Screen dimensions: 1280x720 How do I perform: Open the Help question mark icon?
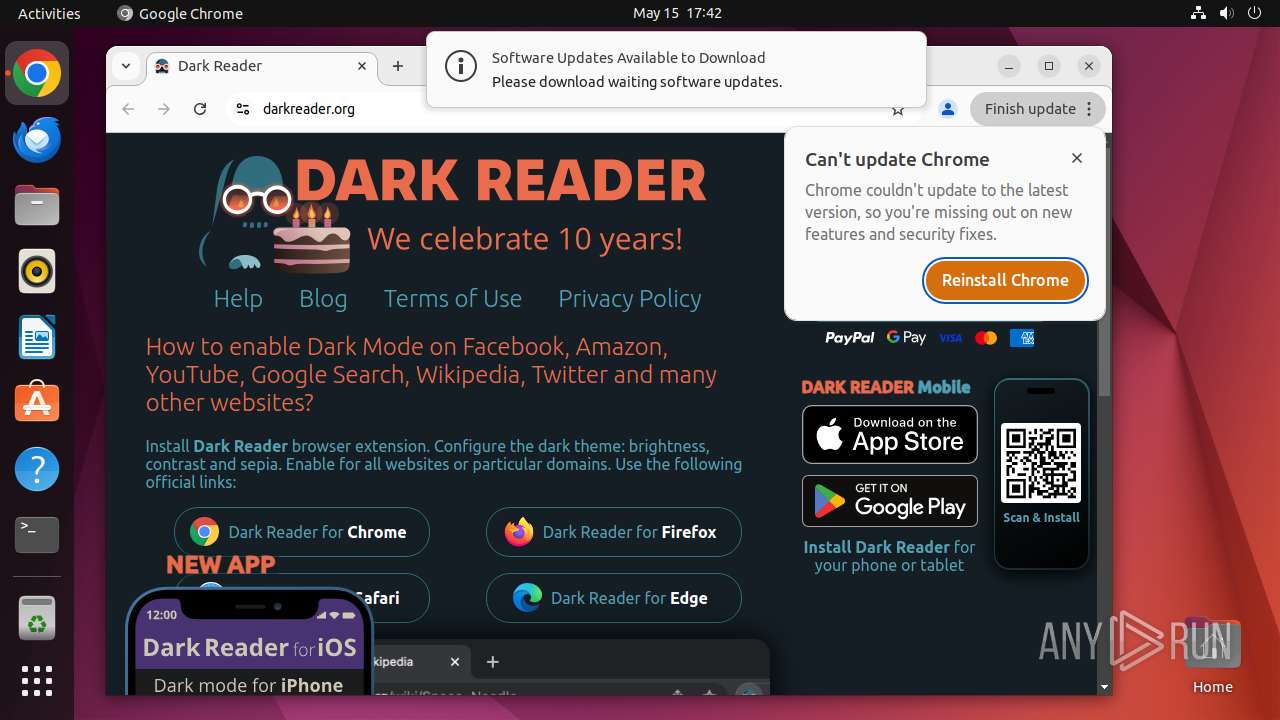point(37,469)
